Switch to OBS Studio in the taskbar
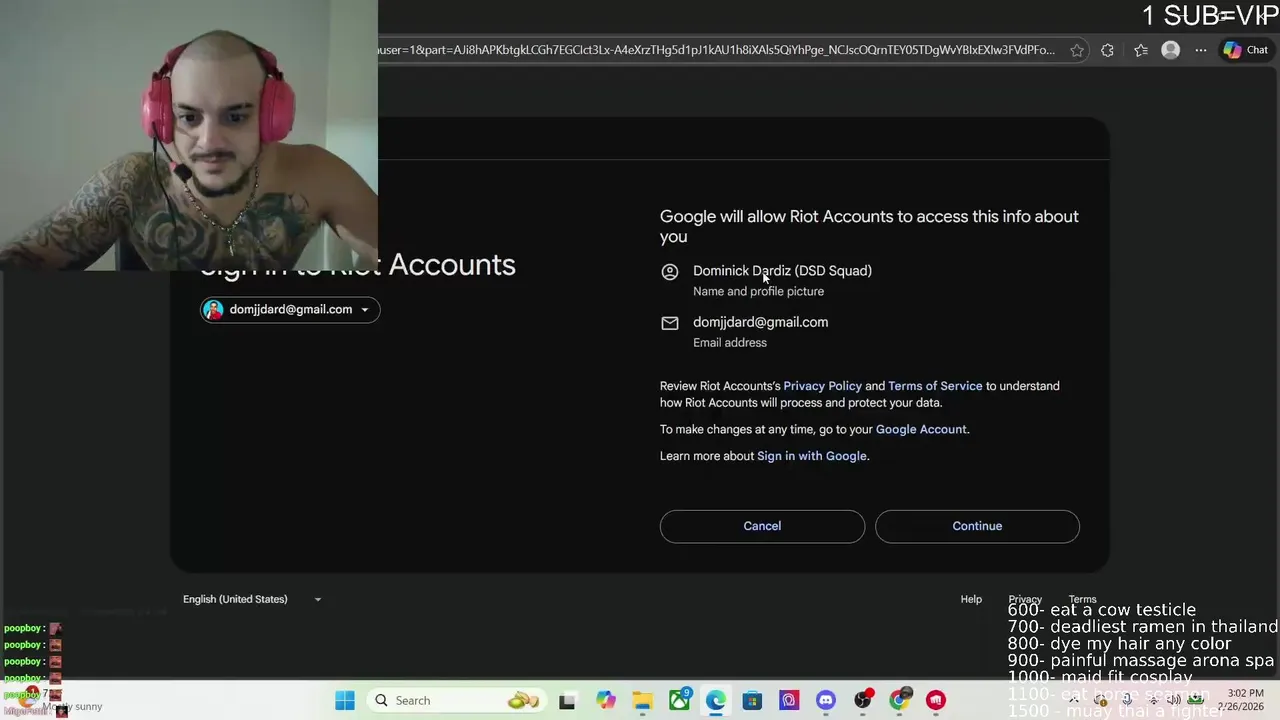 coord(862,700)
